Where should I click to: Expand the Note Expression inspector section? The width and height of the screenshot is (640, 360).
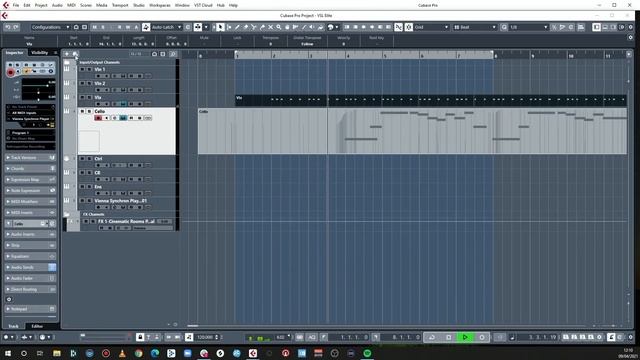[x=31, y=191]
